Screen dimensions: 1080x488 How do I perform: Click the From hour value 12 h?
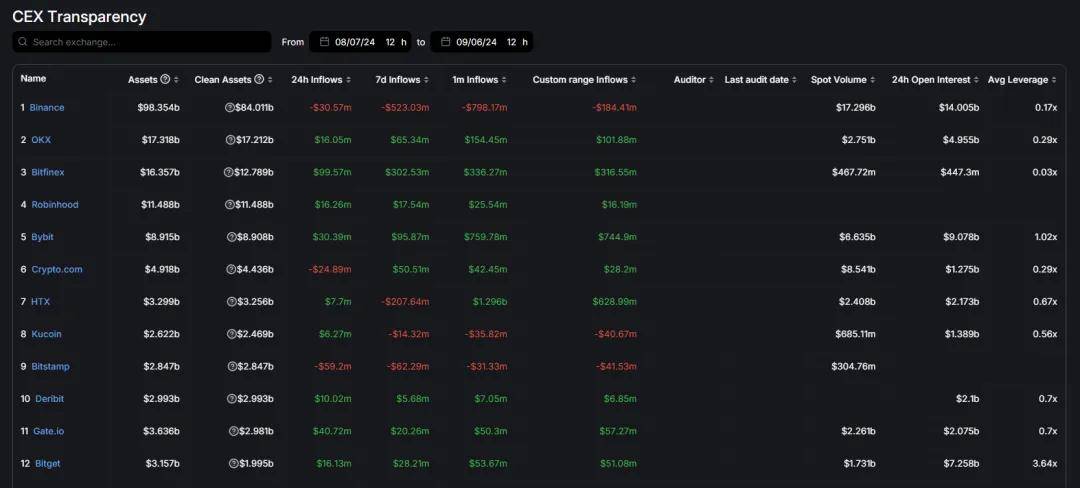395,42
